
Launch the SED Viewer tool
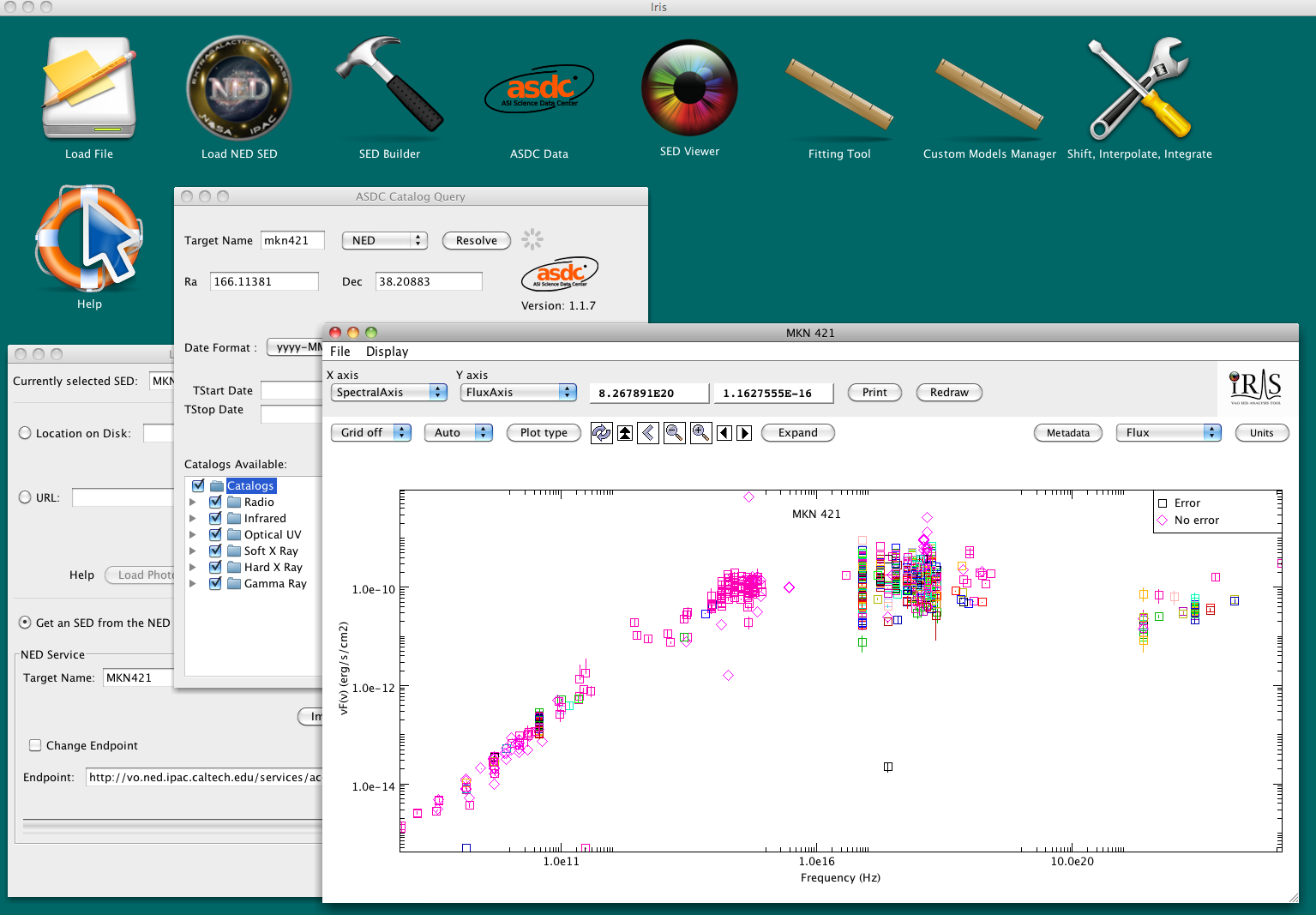click(689, 87)
